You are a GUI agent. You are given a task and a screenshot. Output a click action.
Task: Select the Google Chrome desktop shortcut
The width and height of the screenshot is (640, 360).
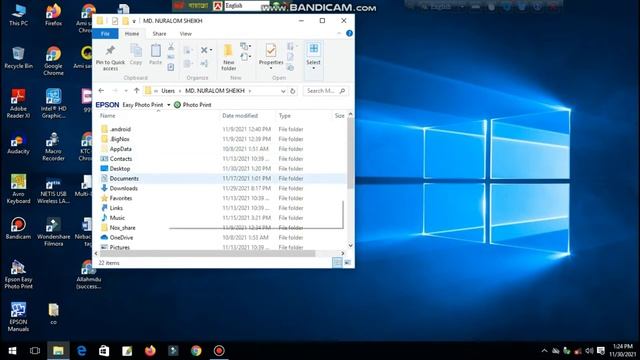(x=53, y=61)
